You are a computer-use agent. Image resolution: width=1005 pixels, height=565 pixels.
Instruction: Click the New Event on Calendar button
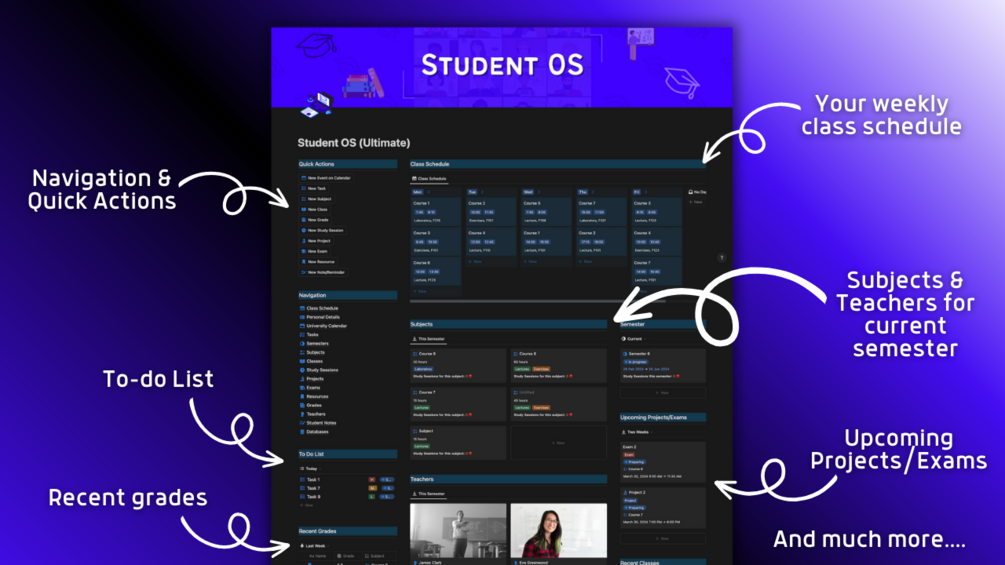click(x=326, y=178)
